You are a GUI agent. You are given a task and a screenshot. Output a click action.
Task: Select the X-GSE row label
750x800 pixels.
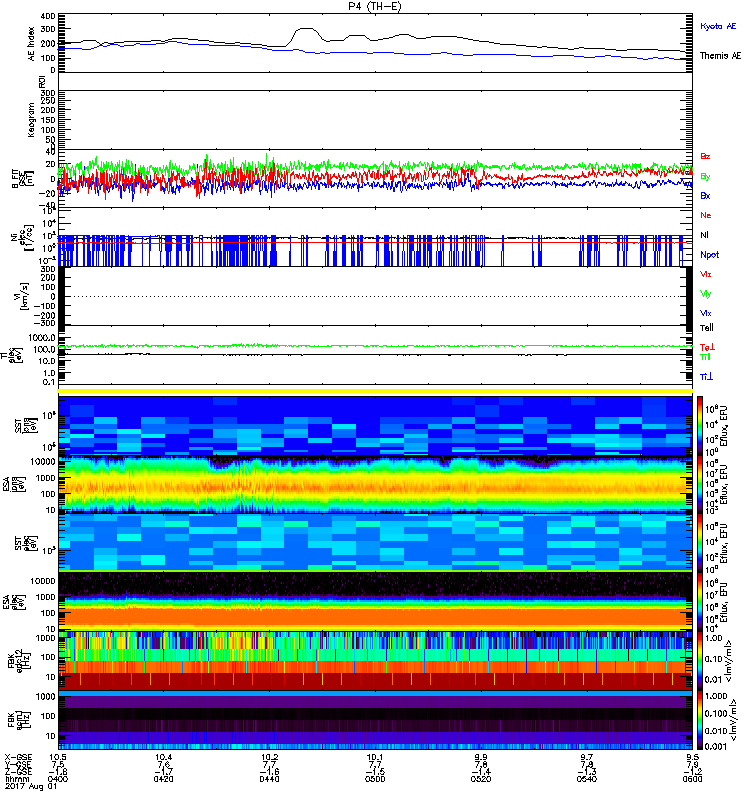(x=18, y=757)
